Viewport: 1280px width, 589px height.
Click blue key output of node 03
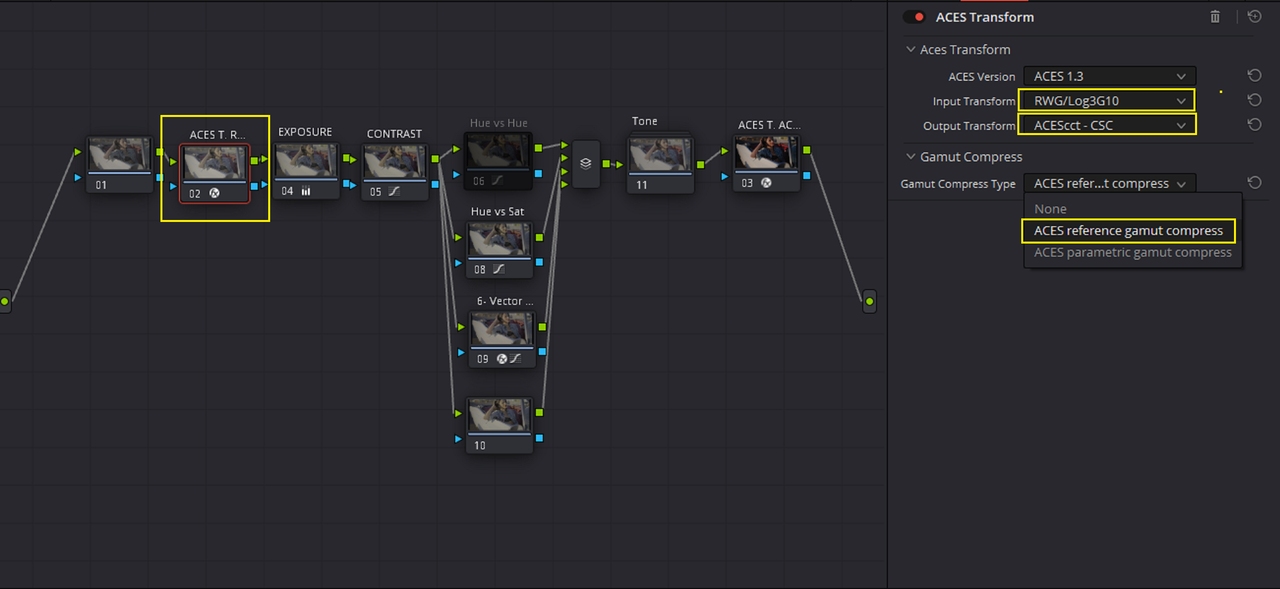point(807,176)
